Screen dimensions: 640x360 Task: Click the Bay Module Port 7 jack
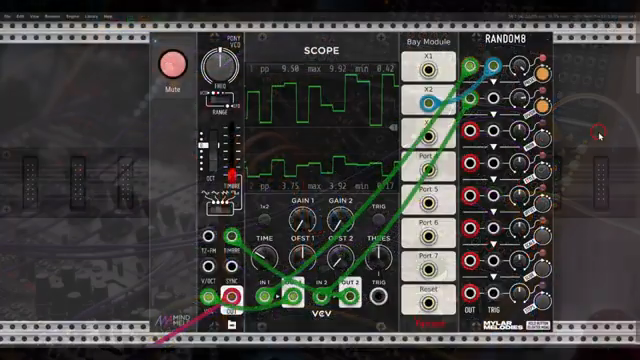428,269
